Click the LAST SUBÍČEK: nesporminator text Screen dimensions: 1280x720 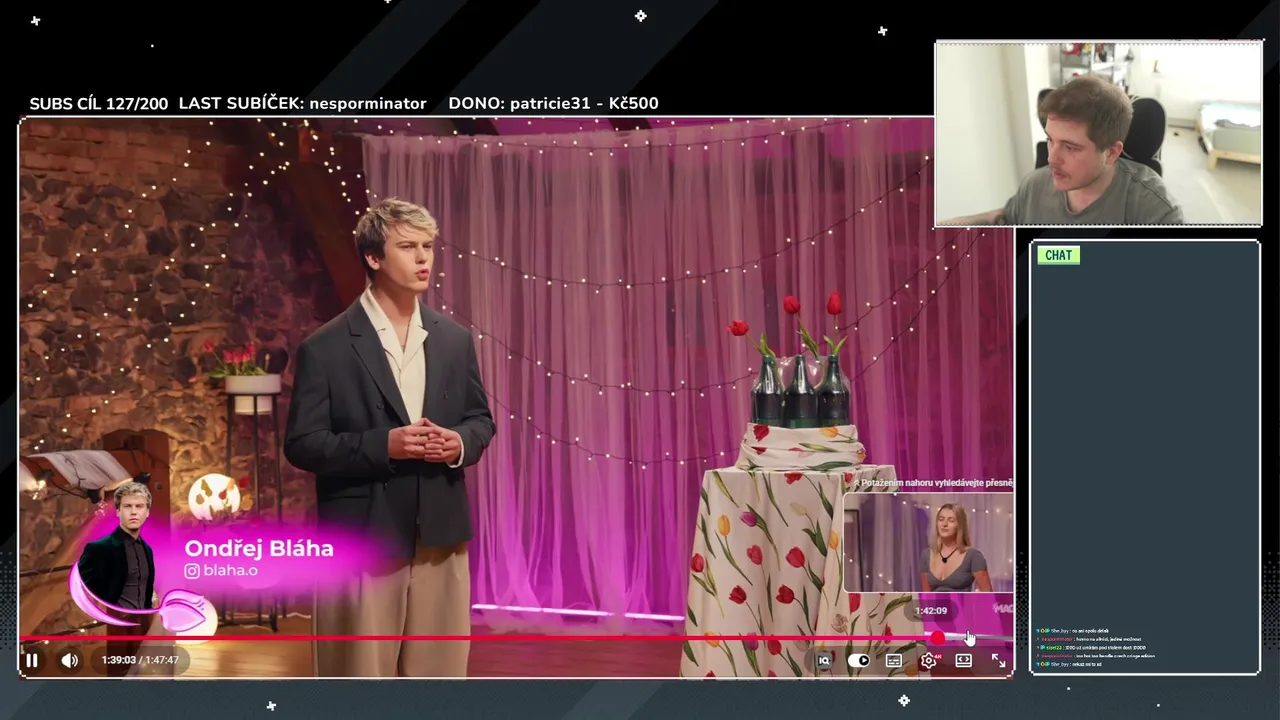click(302, 103)
